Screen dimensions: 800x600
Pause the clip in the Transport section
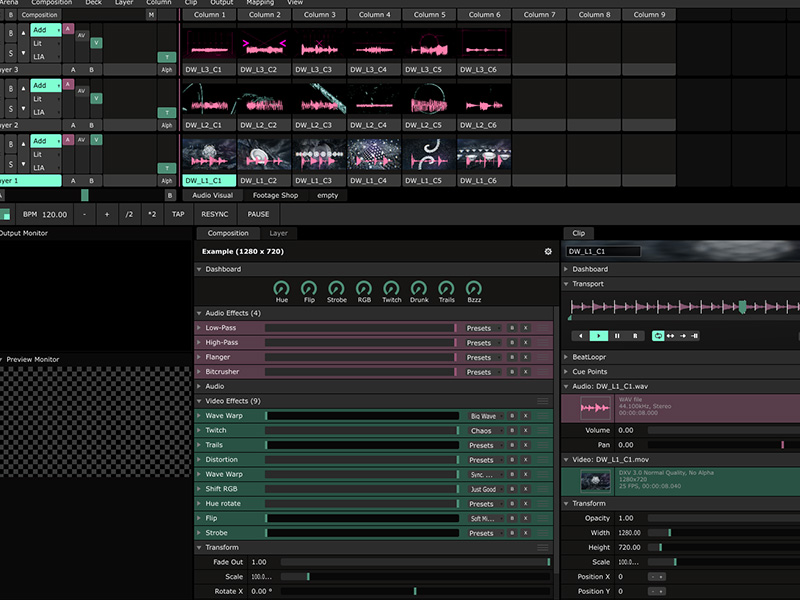pos(617,336)
